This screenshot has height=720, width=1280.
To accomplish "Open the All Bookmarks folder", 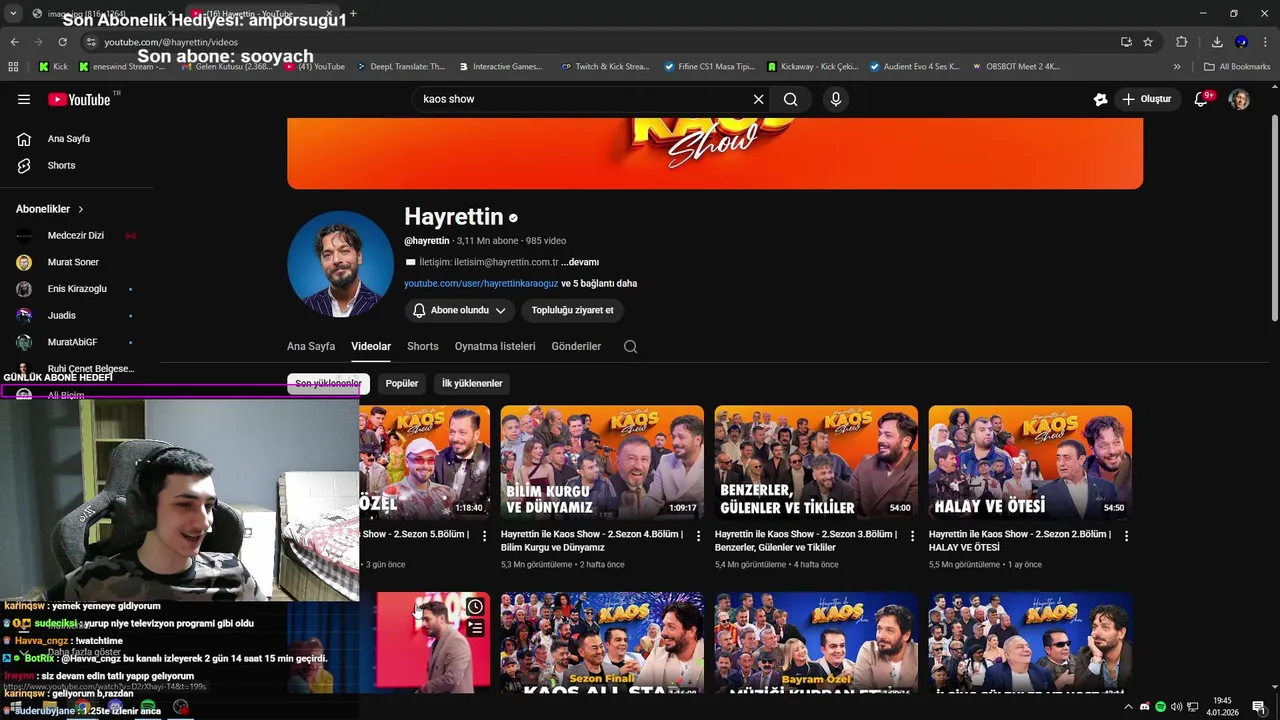I will point(1237,67).
